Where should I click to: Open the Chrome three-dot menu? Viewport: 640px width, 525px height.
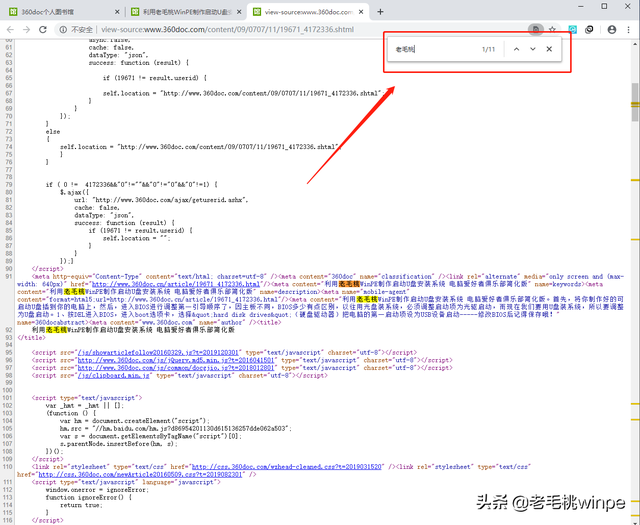pos(628,29)
